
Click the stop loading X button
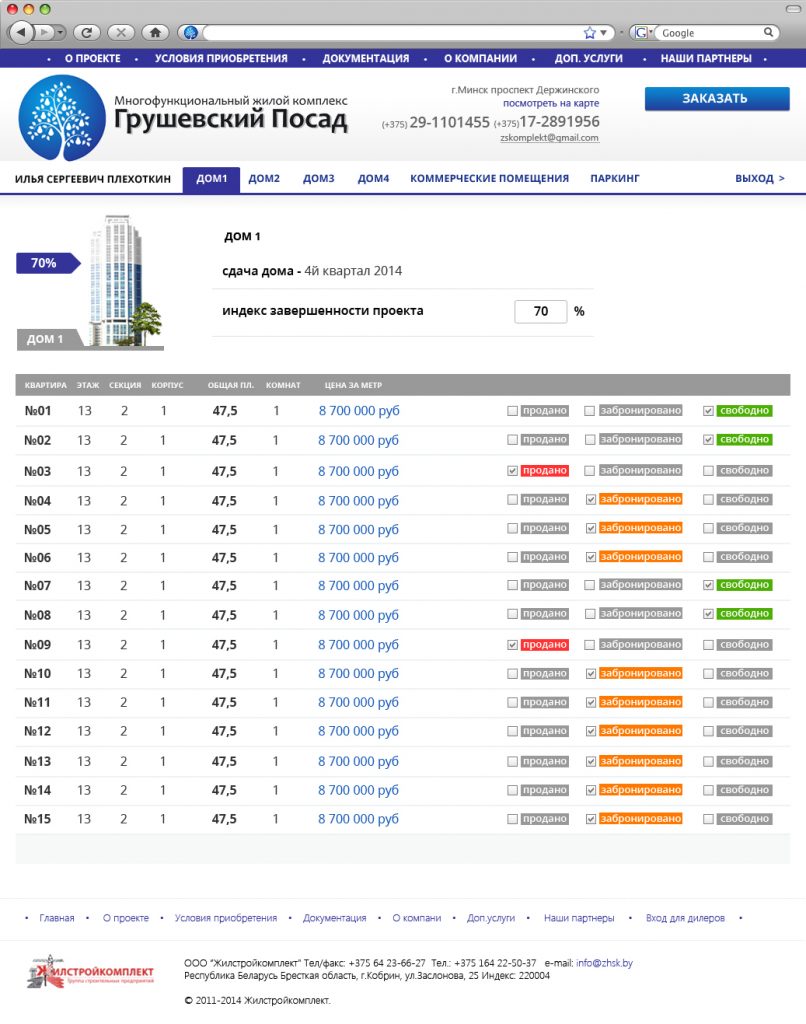[121, 33]
